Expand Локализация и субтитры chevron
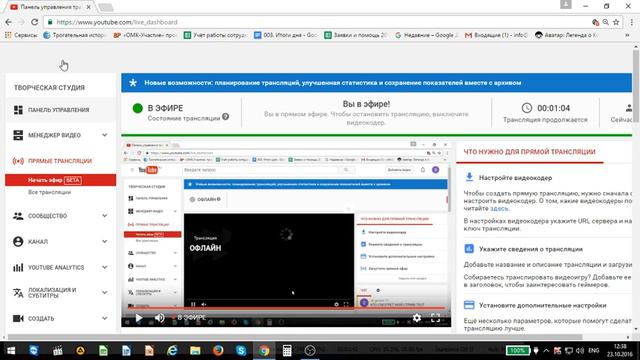Viewport: 640px width, 360px height. pos(105,293)
